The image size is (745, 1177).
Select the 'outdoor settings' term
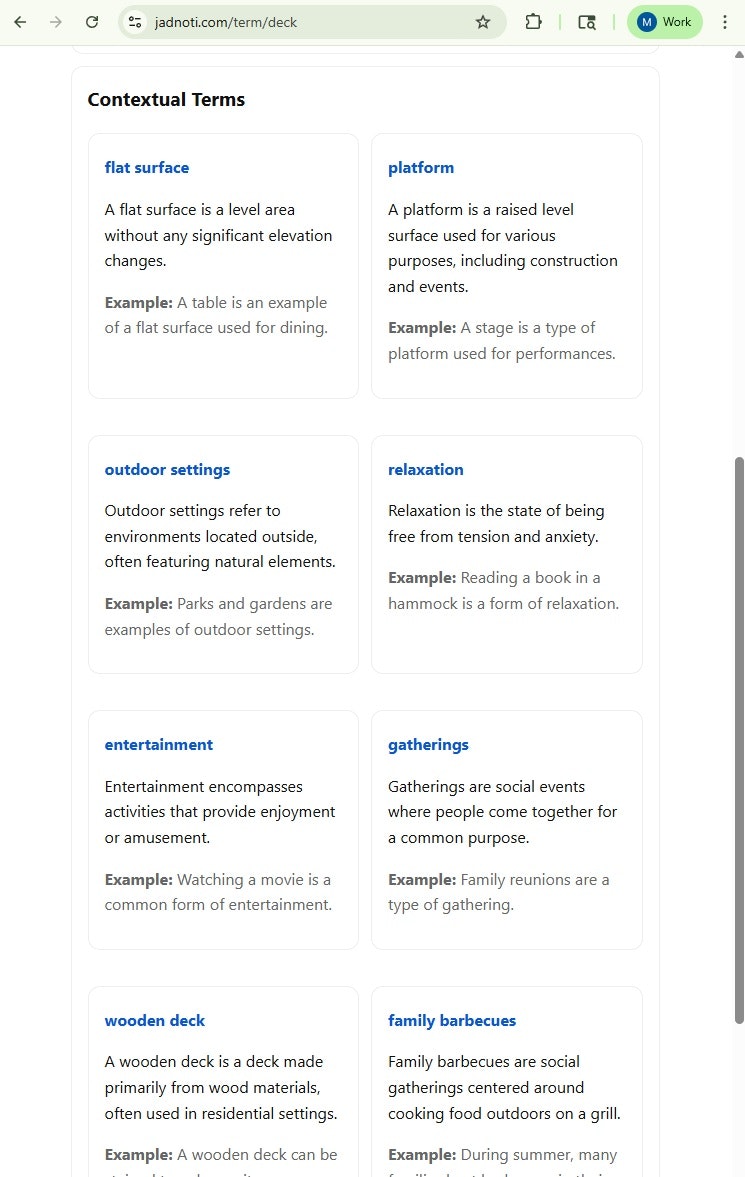pyautogui.click(x=167, y=469)
